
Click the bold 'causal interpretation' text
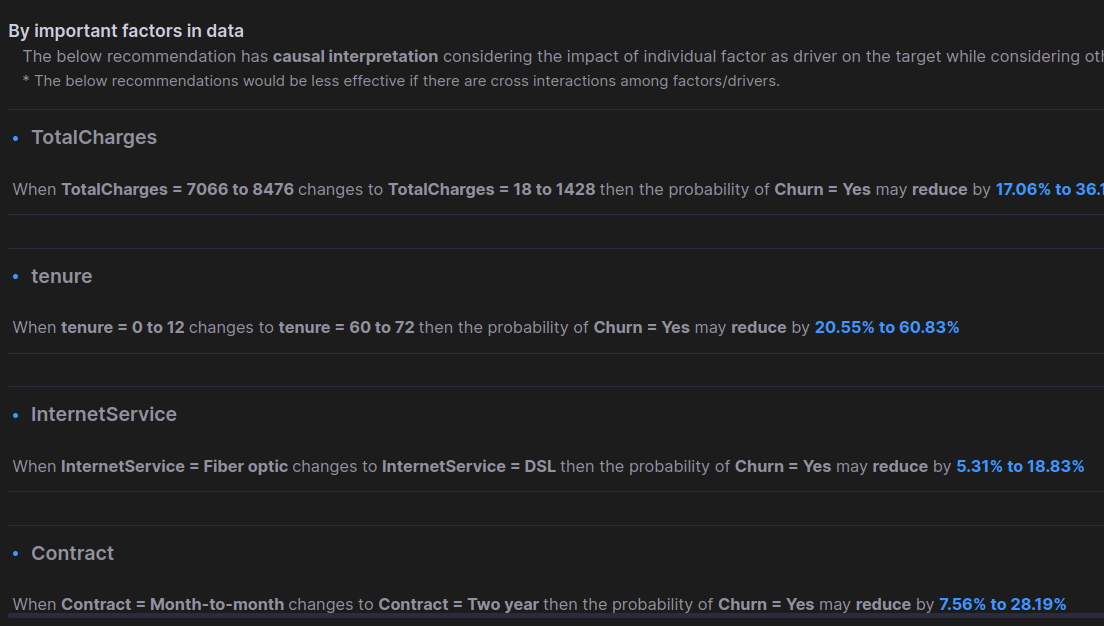[356, 56]
